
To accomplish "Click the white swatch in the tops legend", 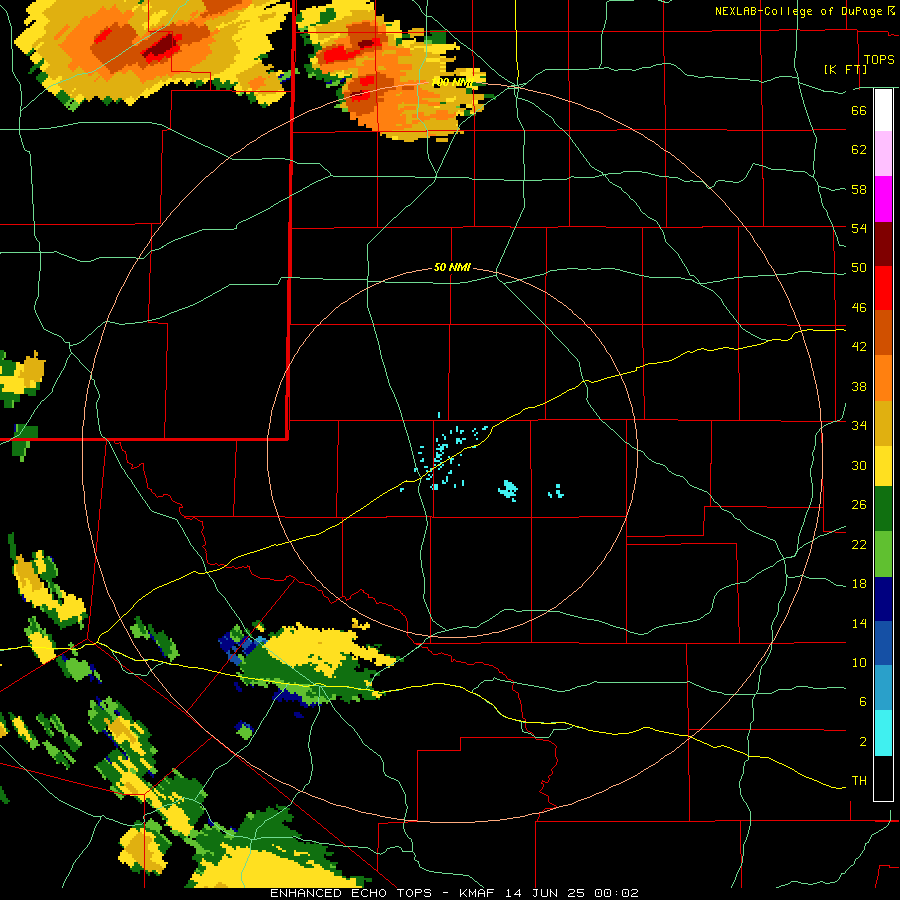I will tap(883, 110).
